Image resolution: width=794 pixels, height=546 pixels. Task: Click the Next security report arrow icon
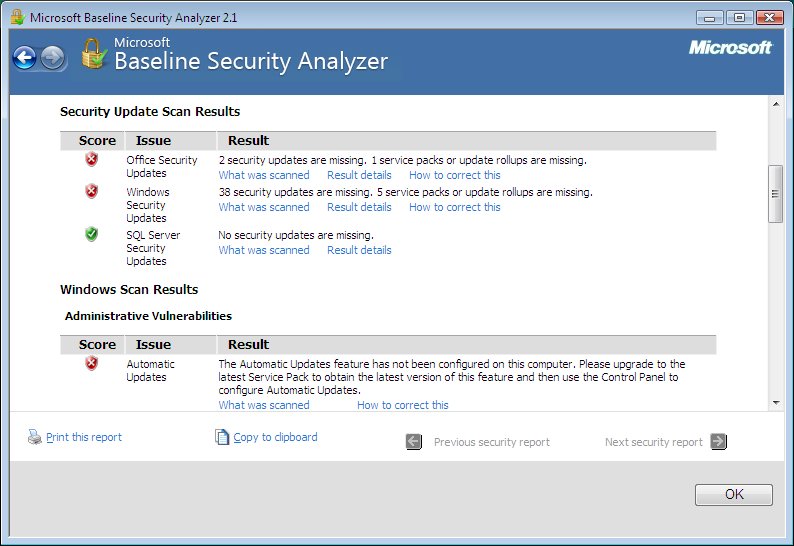719,442
